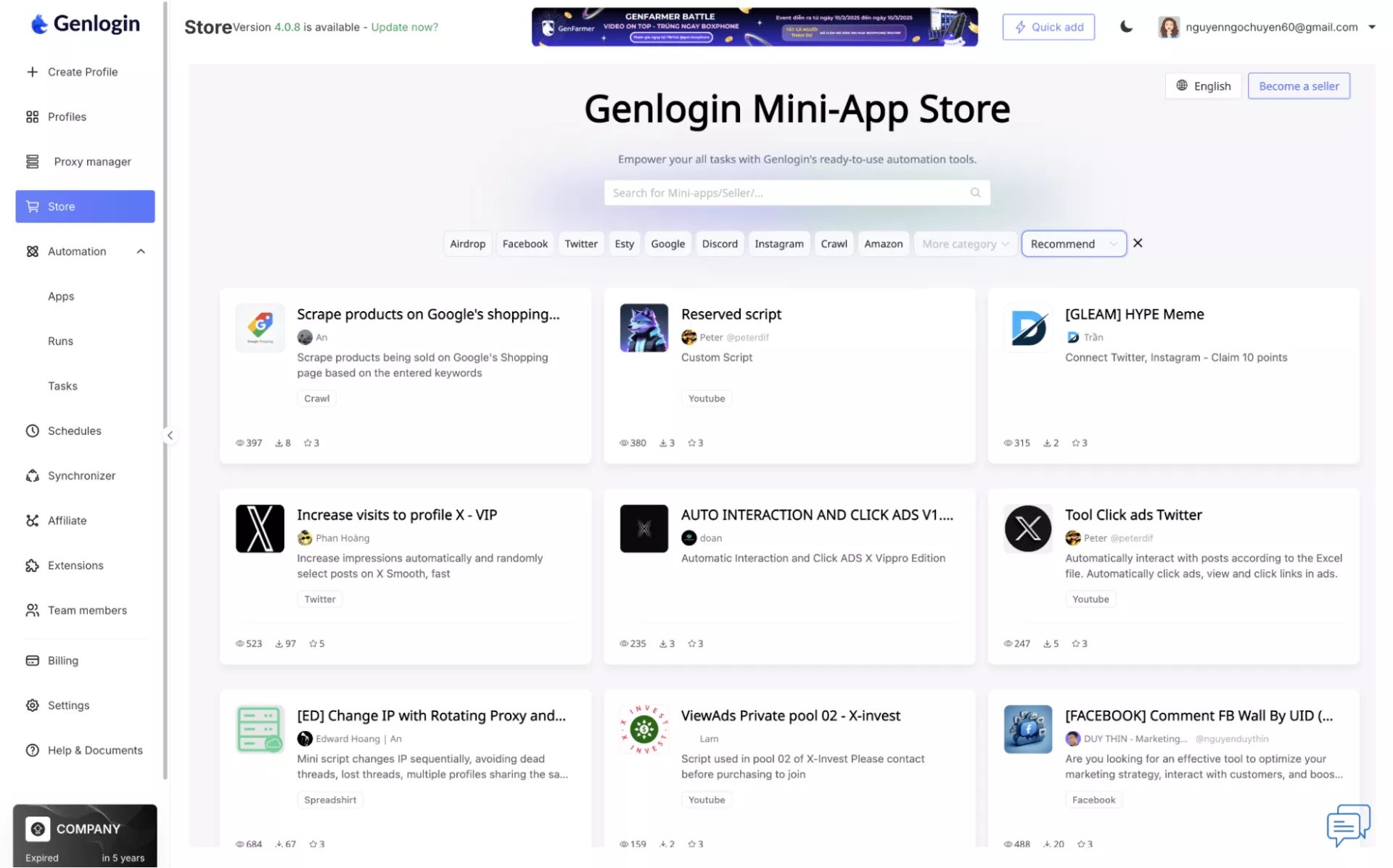
Task: Expand the More category dropdown
Action: coord(965,244)
